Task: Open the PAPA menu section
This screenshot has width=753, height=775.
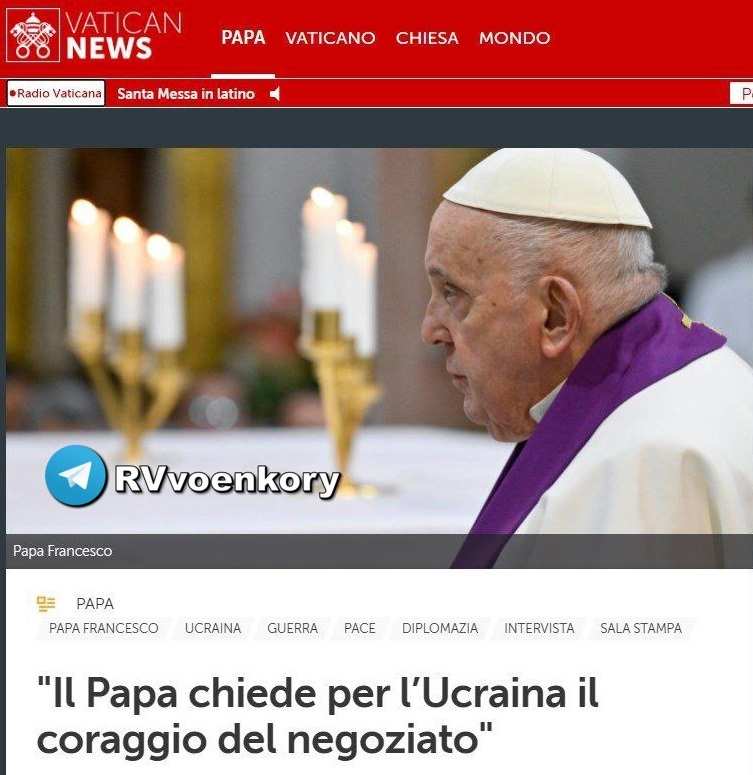Action: [243, 38]
